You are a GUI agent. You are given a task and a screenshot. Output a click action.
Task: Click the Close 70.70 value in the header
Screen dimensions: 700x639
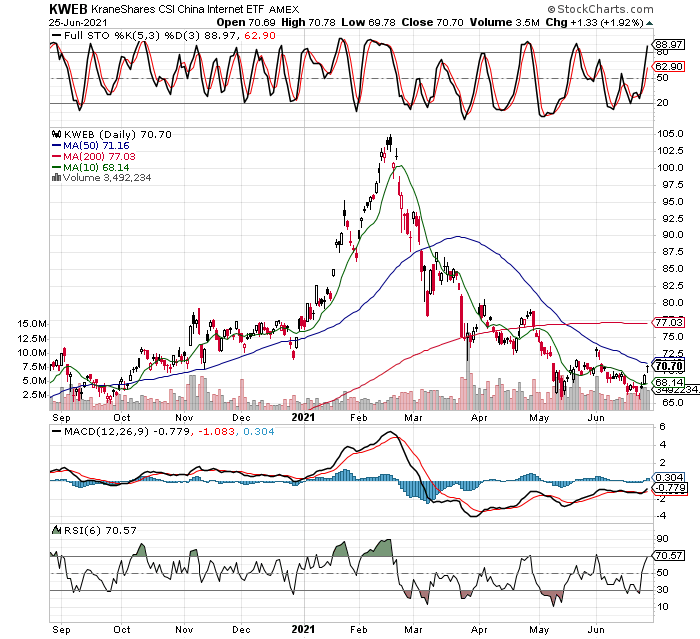click(x=432, y=22)
